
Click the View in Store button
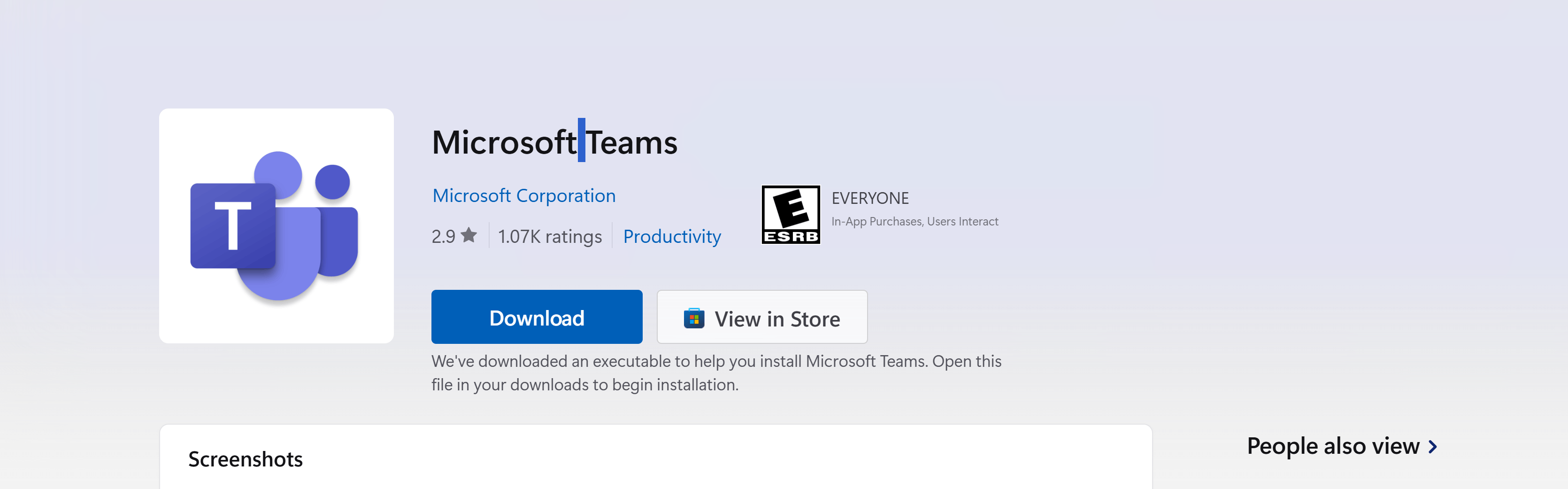click(x=762, y=317)
